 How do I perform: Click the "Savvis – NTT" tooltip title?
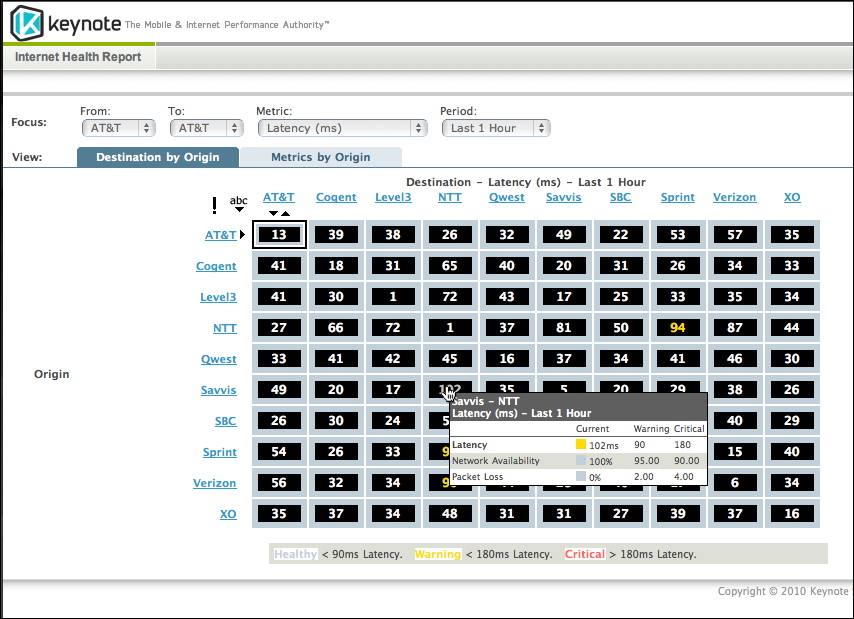click(486, 401)
